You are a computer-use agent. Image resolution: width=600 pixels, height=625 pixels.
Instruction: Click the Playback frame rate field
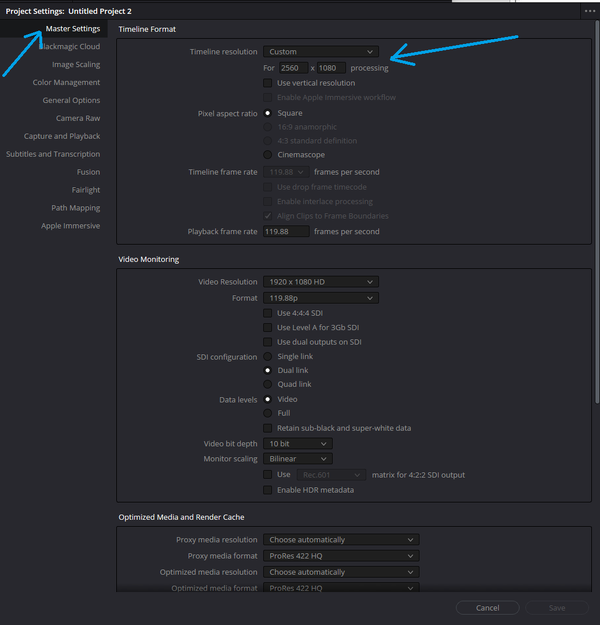[x=285, y=231]
